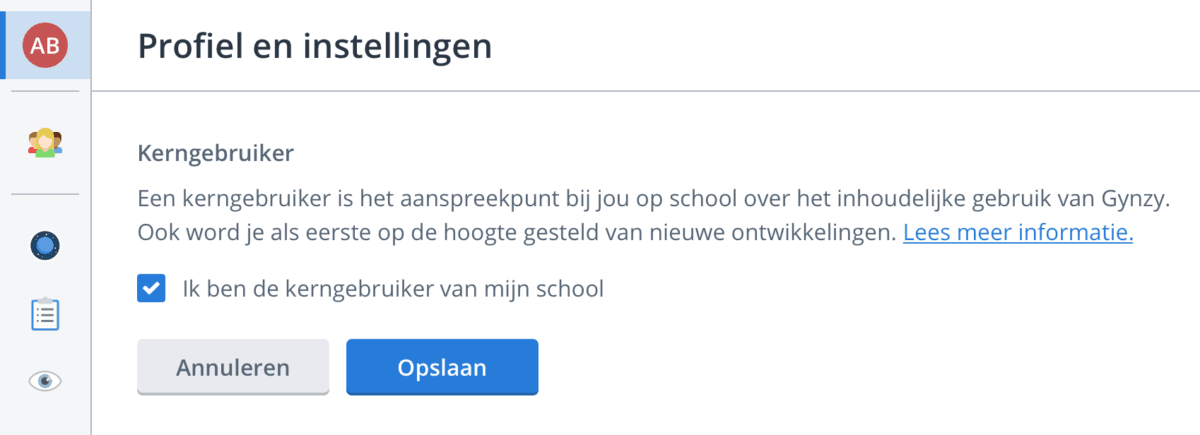Select the 'Kerngebruiker' section heading
Viewport: 1200px width, 435px height.
coord(215,155)
